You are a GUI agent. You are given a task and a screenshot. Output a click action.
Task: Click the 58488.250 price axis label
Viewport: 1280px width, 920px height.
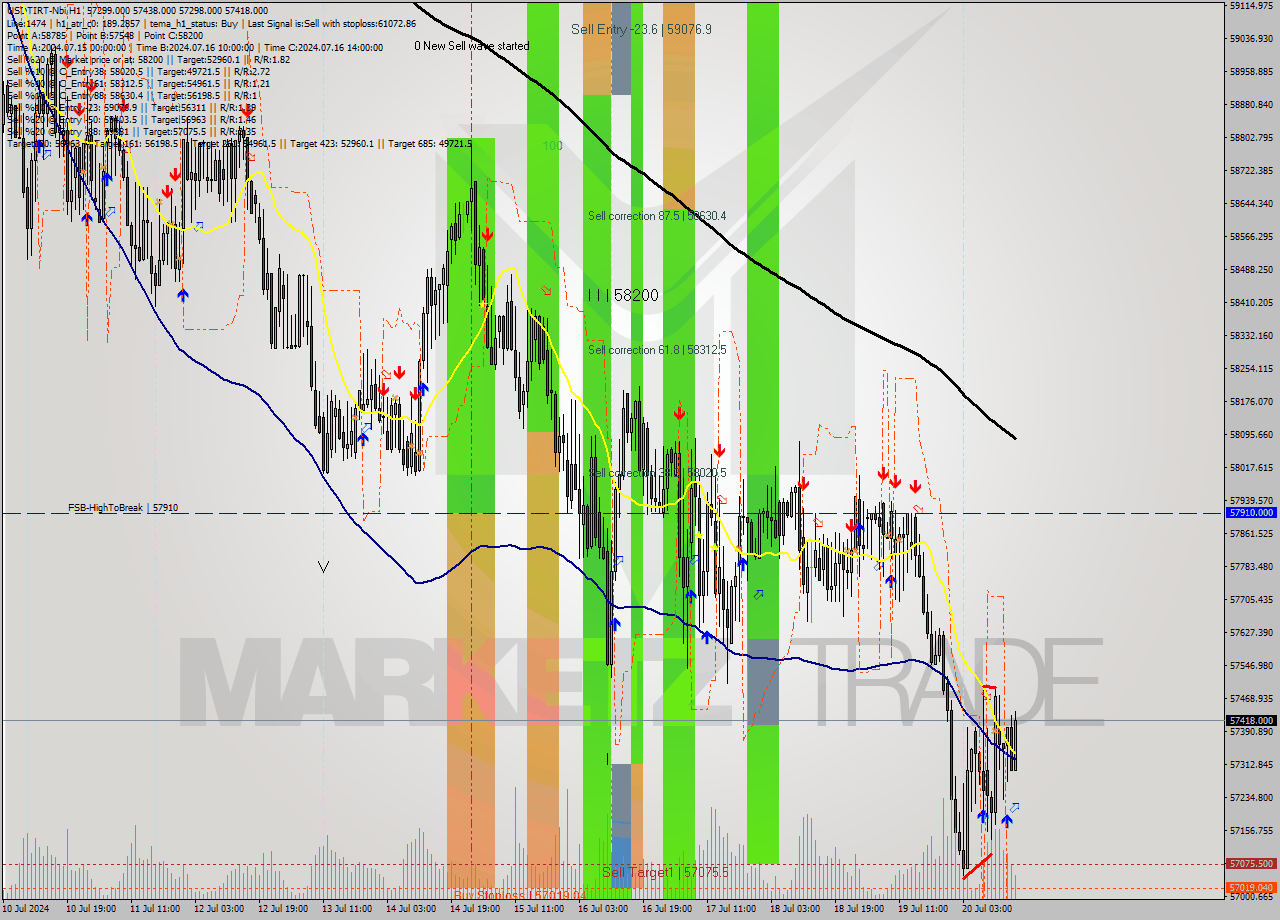1251,270
